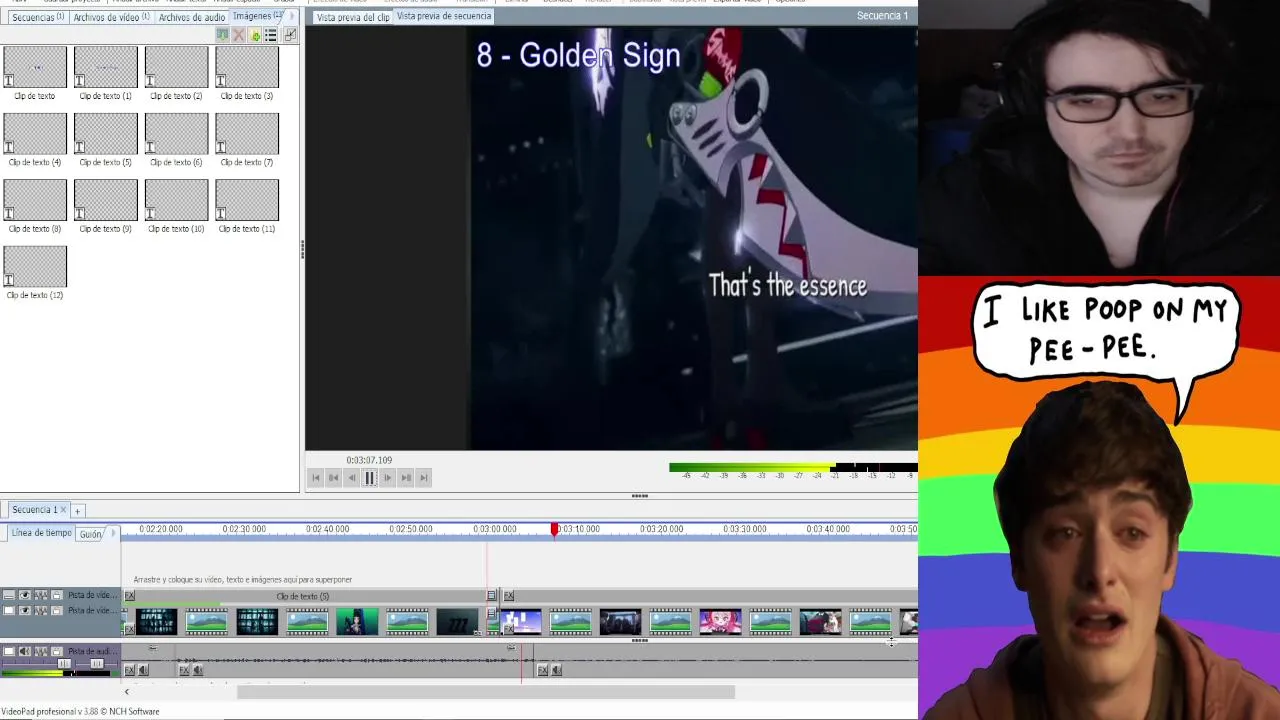
Task: Select Vista previa de secuencia tab
Action: 444,16
